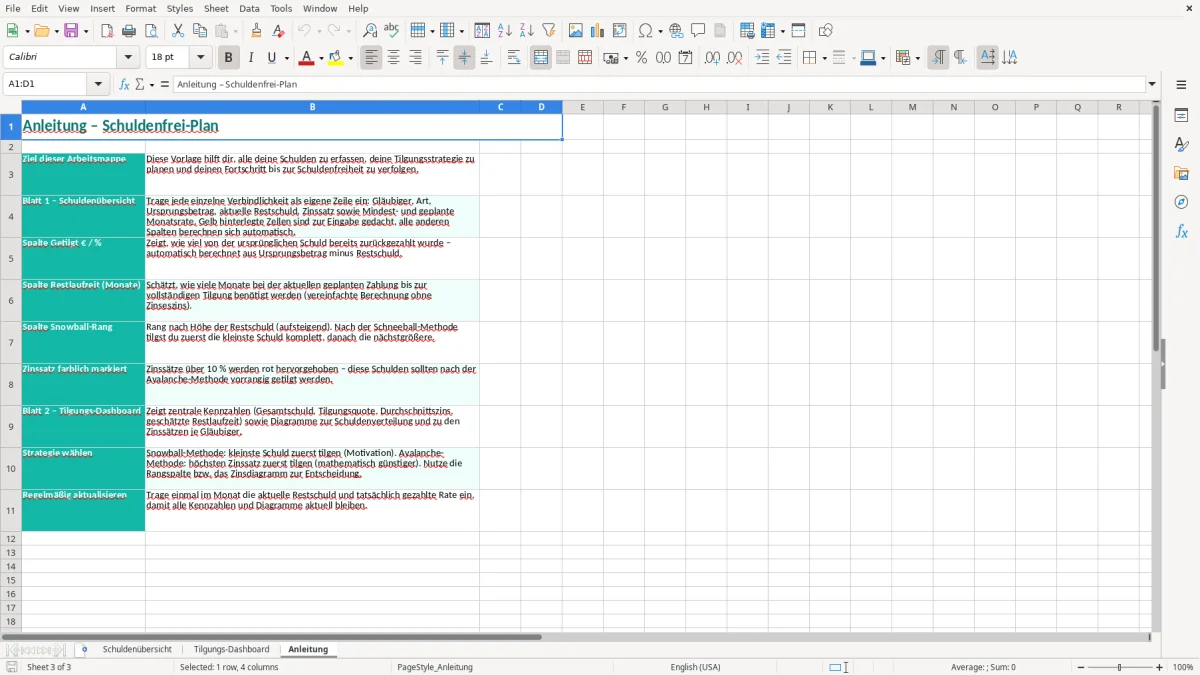This screenshot has height=675, width=1200.
Task: Select row header 12
Action: (11, 539)
